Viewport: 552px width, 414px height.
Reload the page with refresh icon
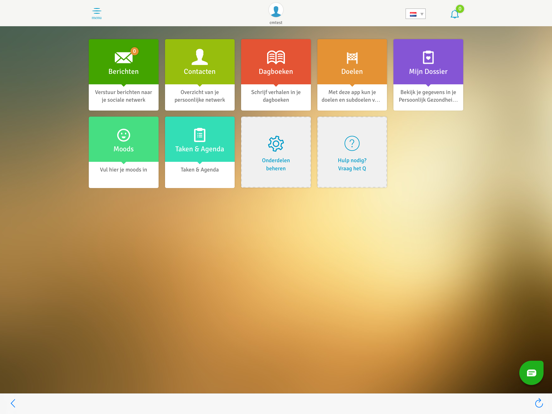click(x=539, y=403)
